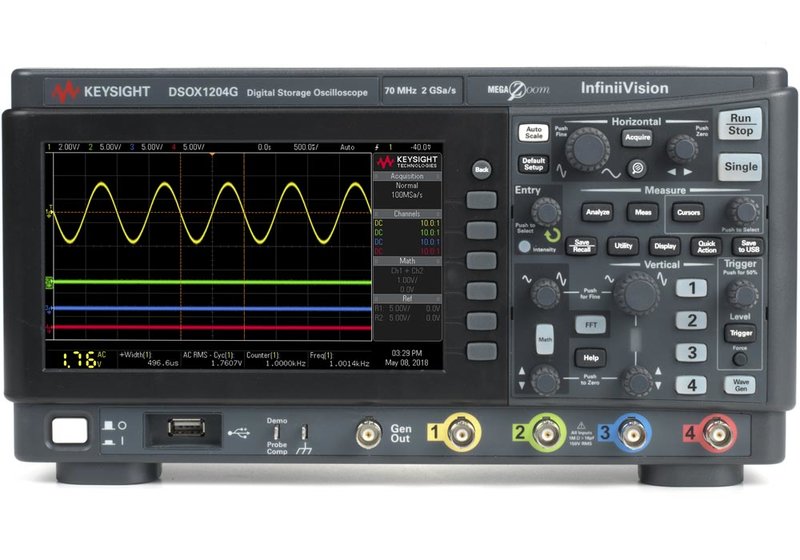Click the Probe Comp ground terminal

coord(304,432)
